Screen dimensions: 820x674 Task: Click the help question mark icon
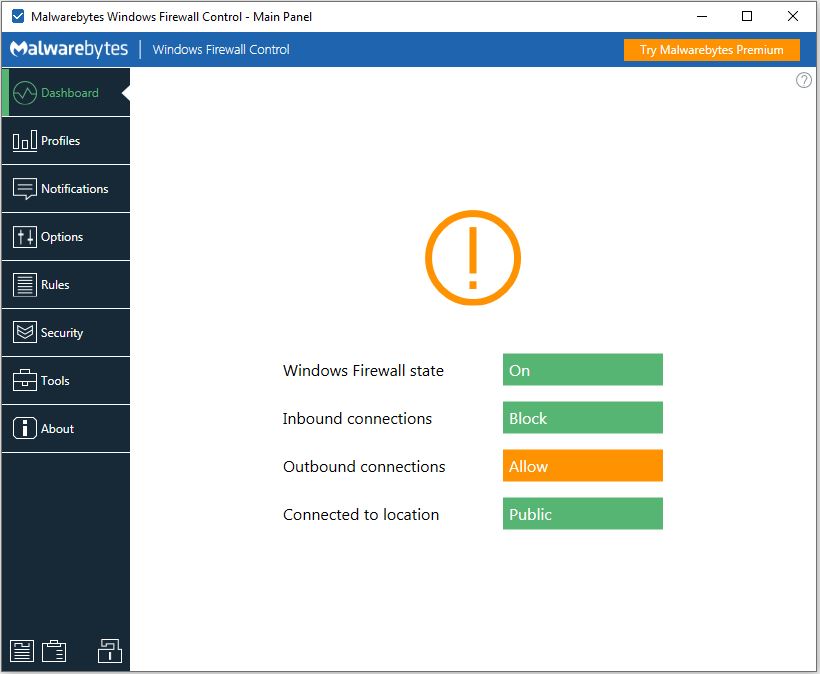803,80
